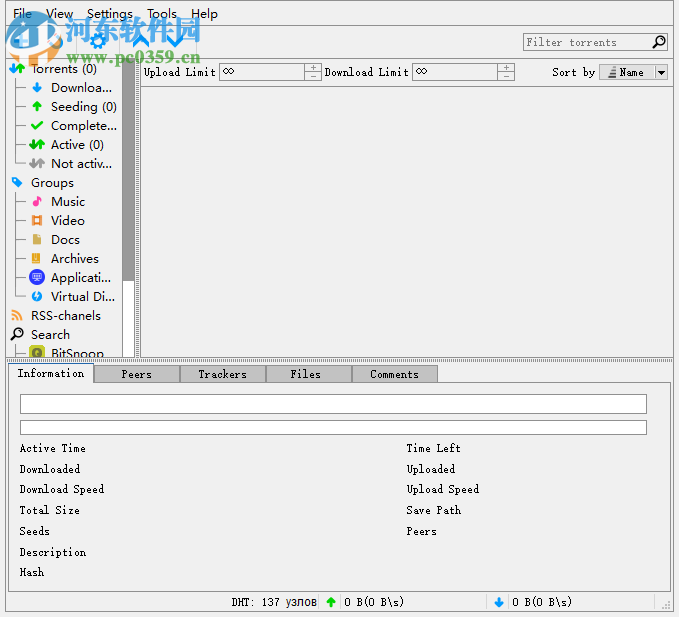
Task: Click the Docs file icon
Action: pyautogui.click(x=37, y=239)
